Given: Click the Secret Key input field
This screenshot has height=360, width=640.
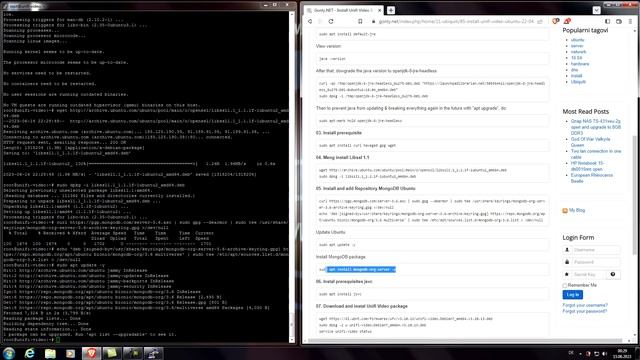Looking at the screenshot, I should [588, 274].
